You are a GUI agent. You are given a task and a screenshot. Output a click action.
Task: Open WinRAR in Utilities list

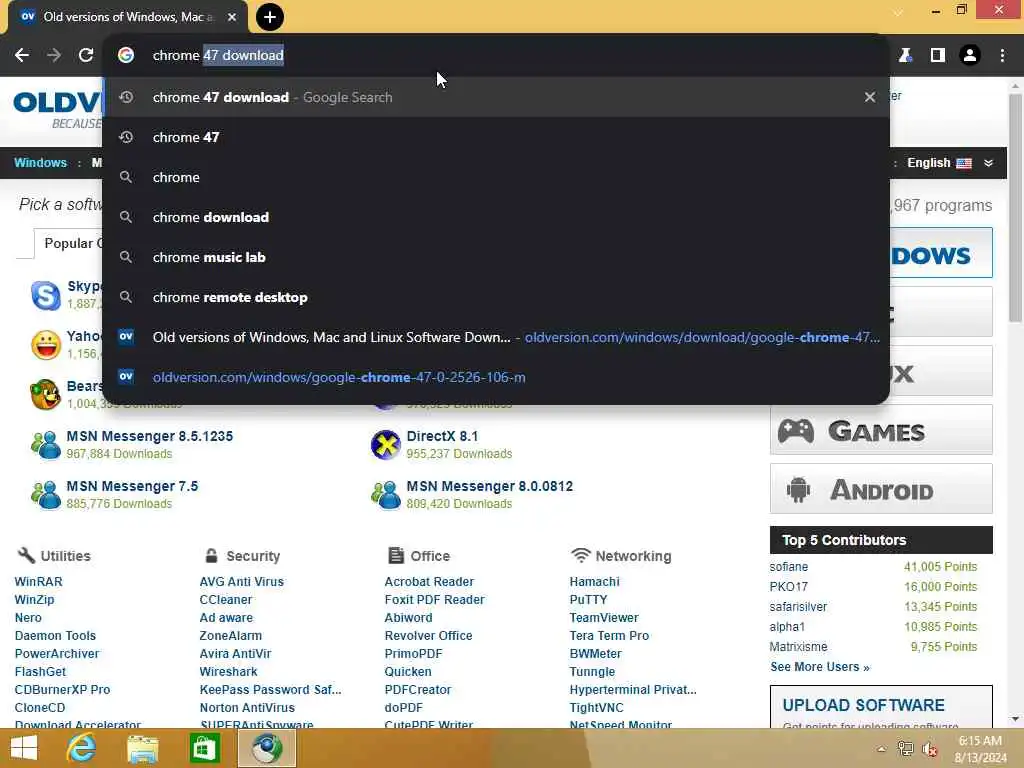[x=39, y=581]
